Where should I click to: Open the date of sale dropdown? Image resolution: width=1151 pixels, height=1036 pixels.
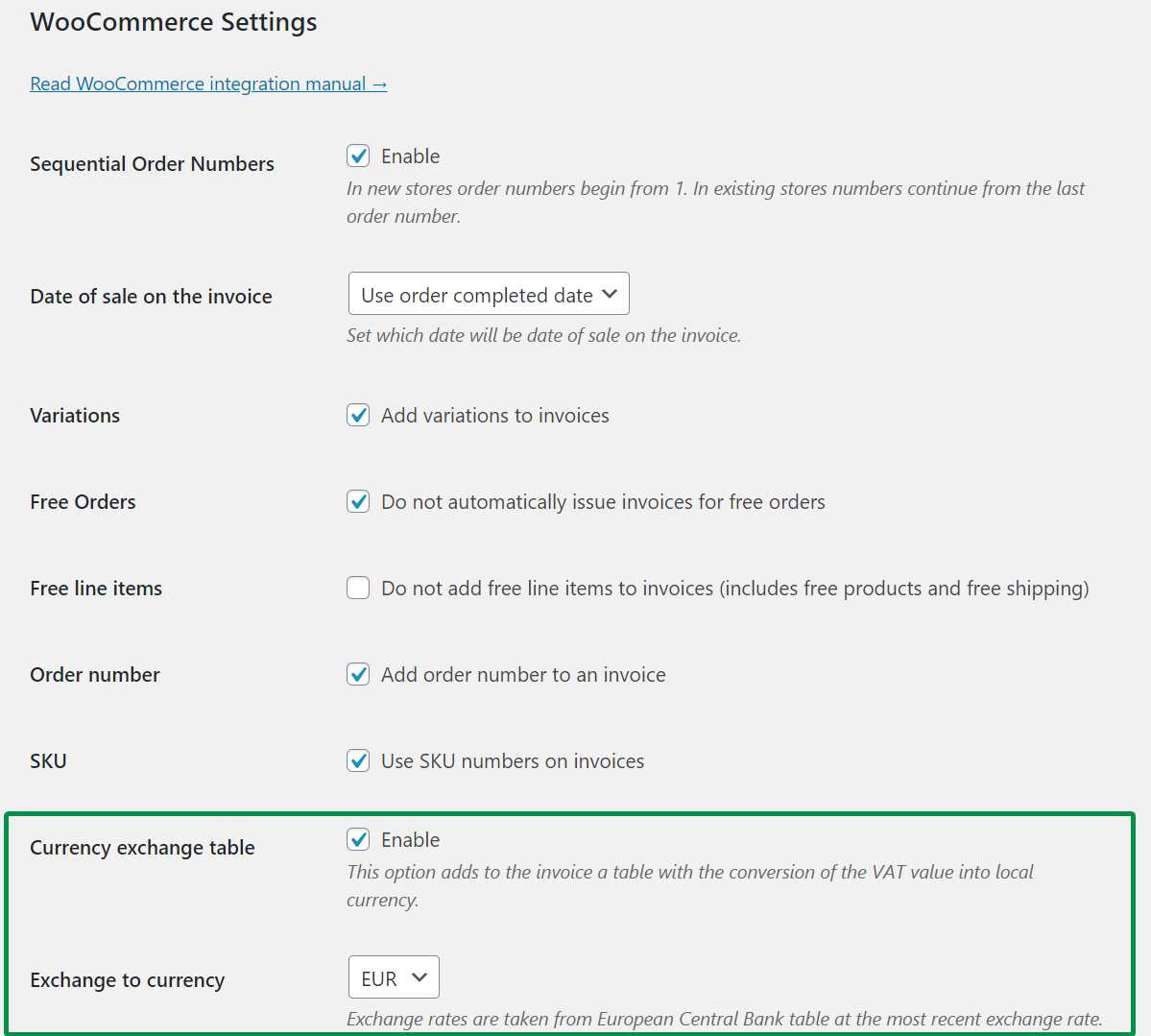(488, 294)
